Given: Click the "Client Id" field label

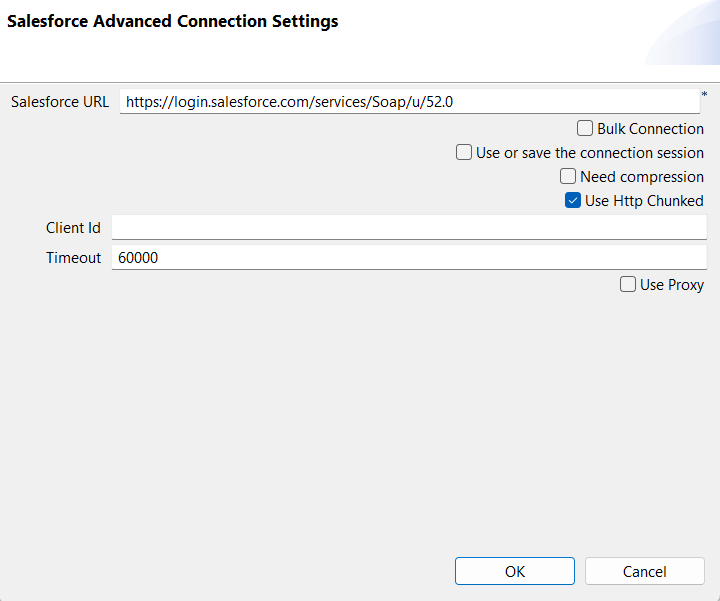Looking at the screenshot, I should [73, 228].
